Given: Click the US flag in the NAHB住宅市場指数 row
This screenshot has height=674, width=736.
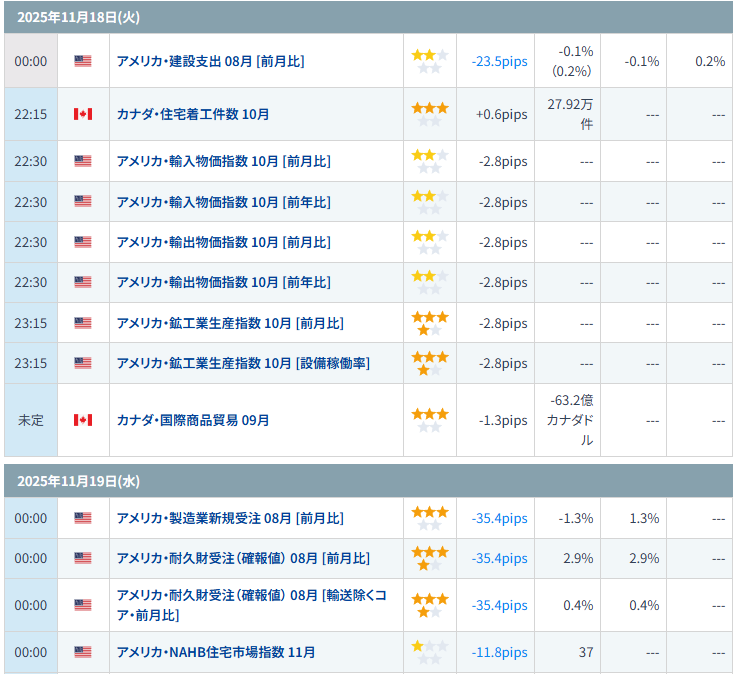Looking at the screenshot, I should 83,652.
